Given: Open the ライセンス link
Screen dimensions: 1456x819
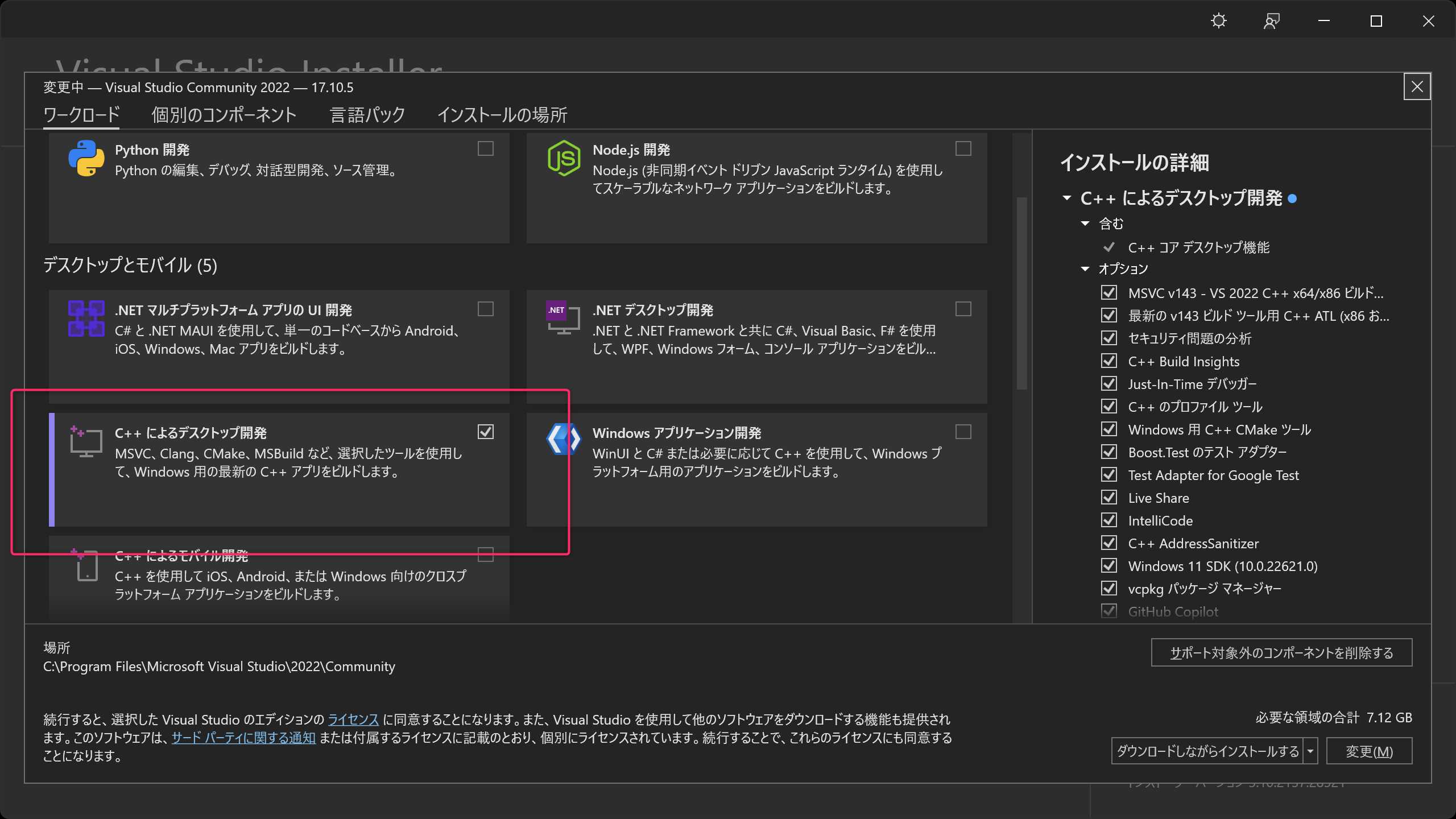Looking at the screenshot, I should tap(353, 719).
